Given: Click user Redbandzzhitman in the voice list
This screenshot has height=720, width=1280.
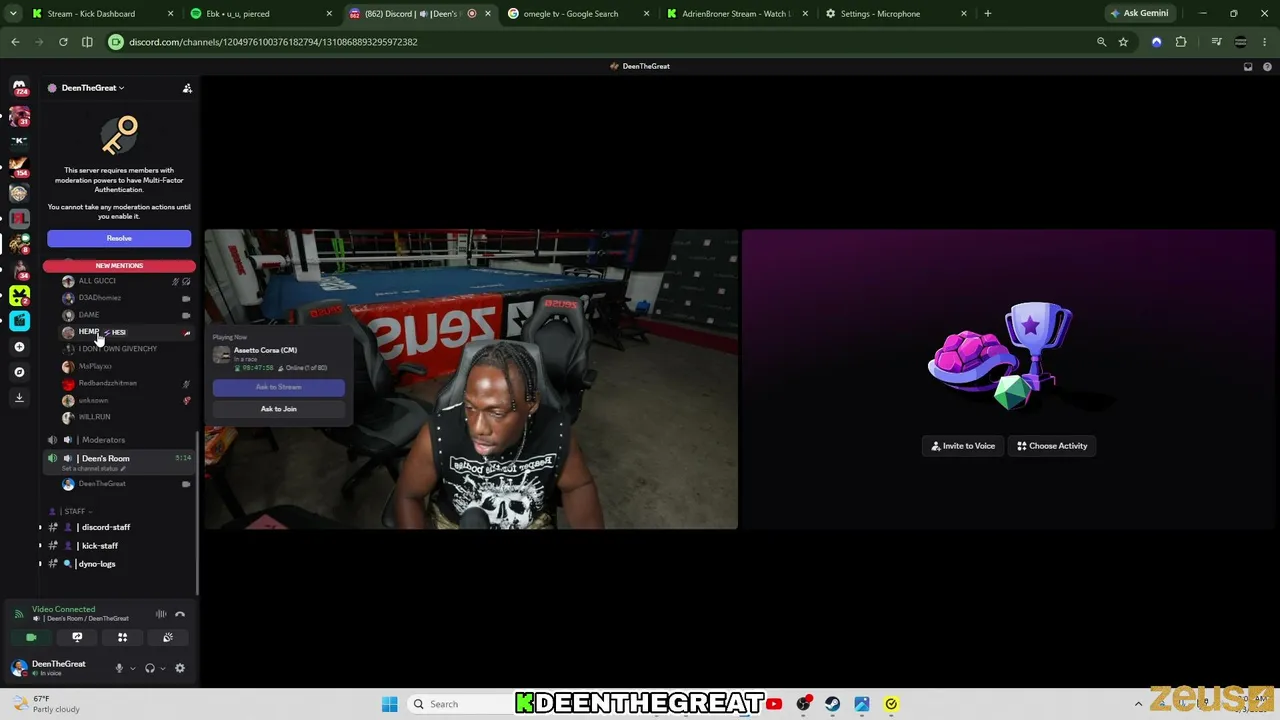Looking at the screenshot, I should point(107,383).
